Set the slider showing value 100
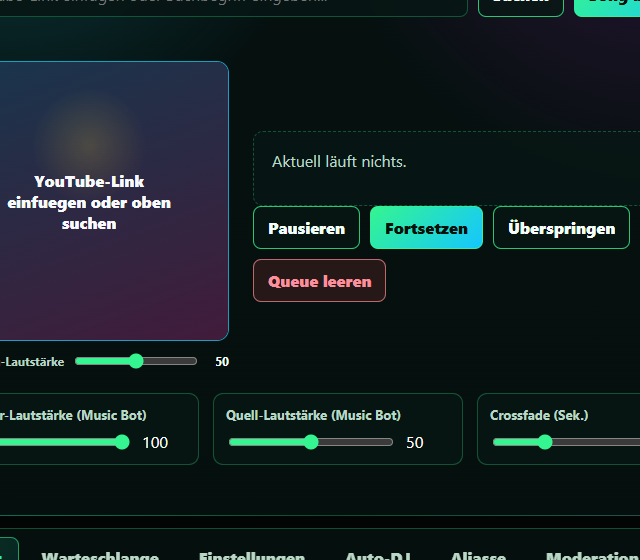The image size is (640, 560). point(64,442)
